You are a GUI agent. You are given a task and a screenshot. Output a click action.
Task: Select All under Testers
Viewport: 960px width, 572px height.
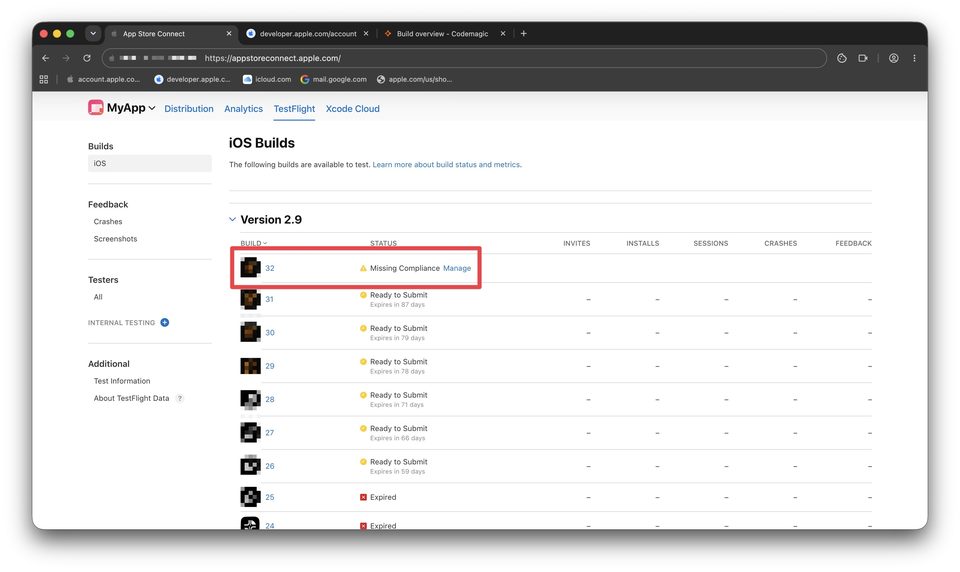tap(98, 297)
